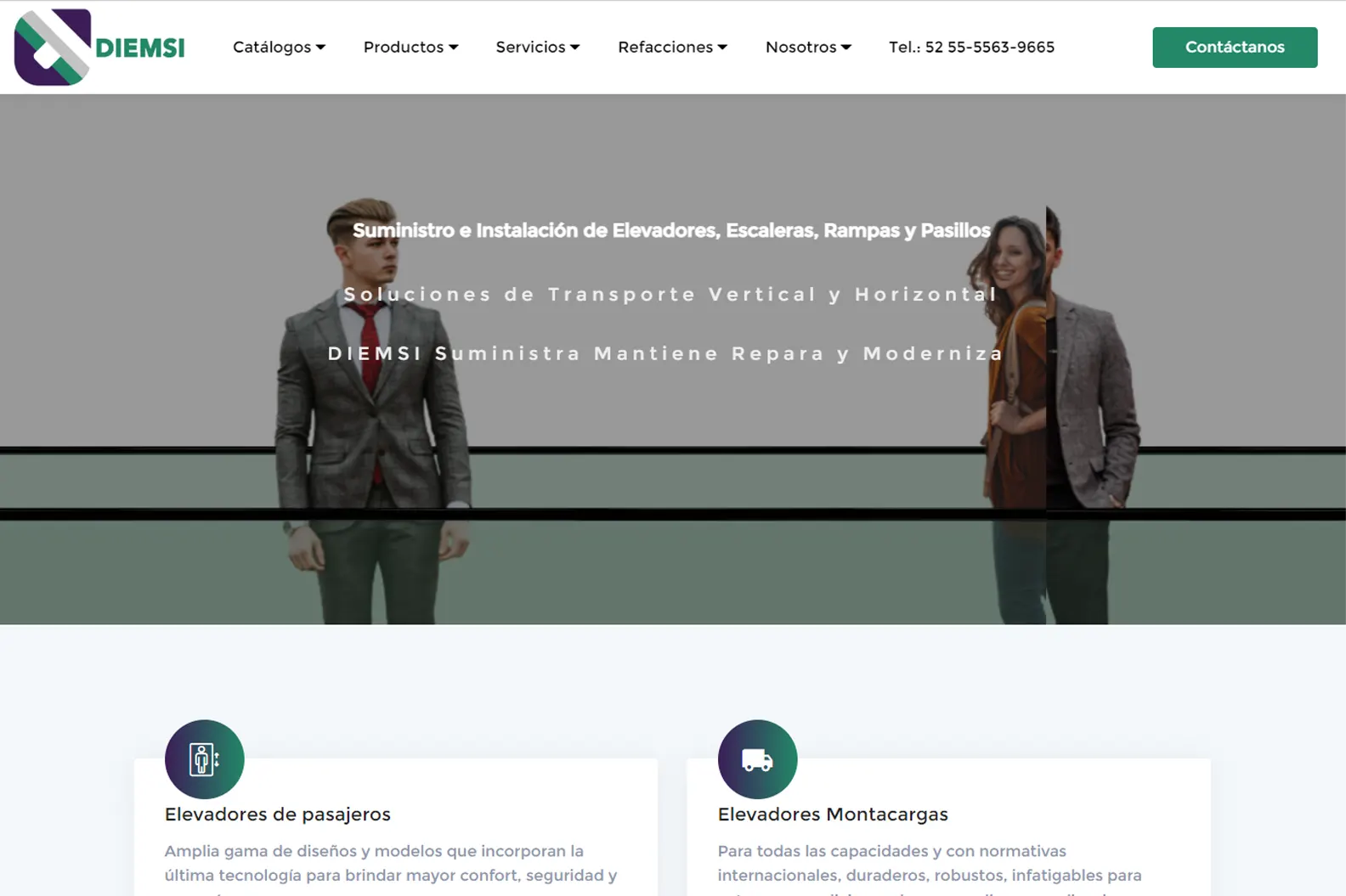Click the Contáctanos button

1235,47
